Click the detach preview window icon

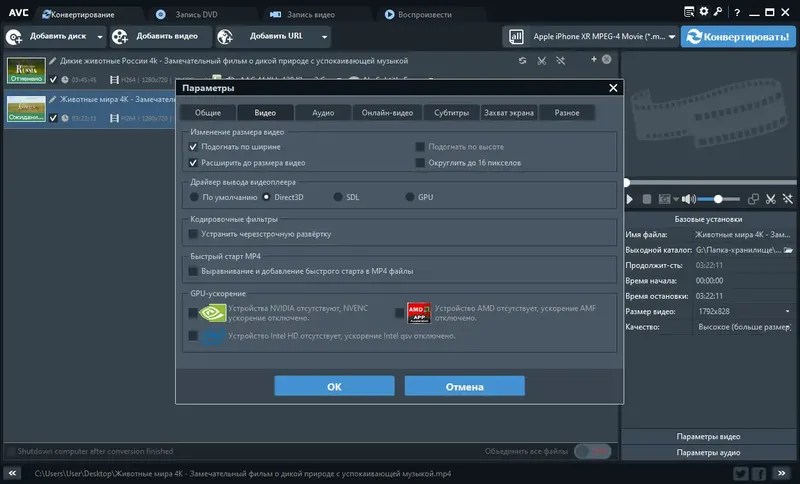click(753, 199)
